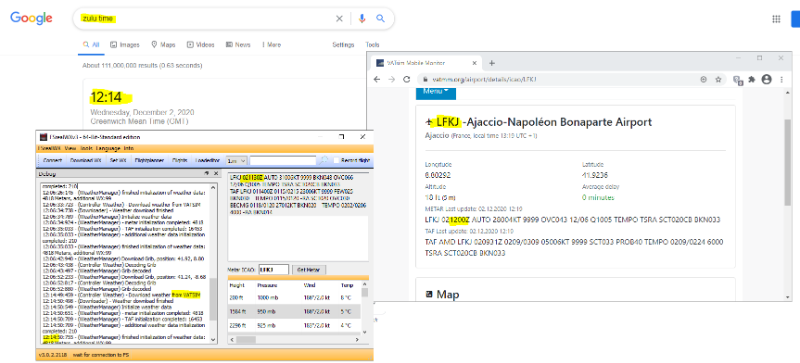This screenshot has width=800, height=363.
Task: Switch to the Videos results tab
Action: (200, 45)
